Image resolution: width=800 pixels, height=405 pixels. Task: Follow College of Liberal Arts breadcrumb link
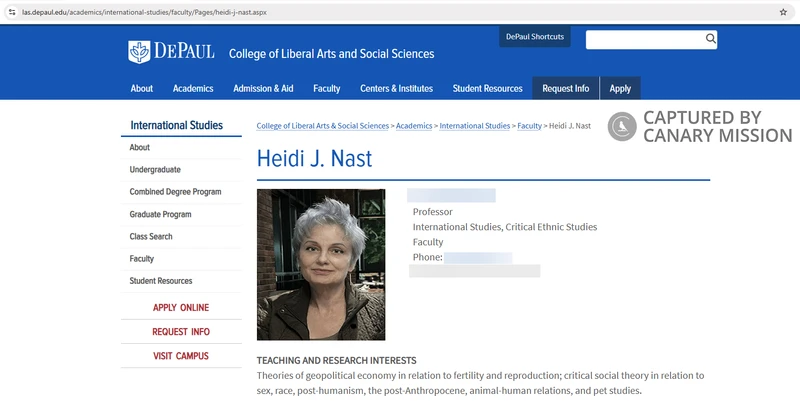(322, 126)
